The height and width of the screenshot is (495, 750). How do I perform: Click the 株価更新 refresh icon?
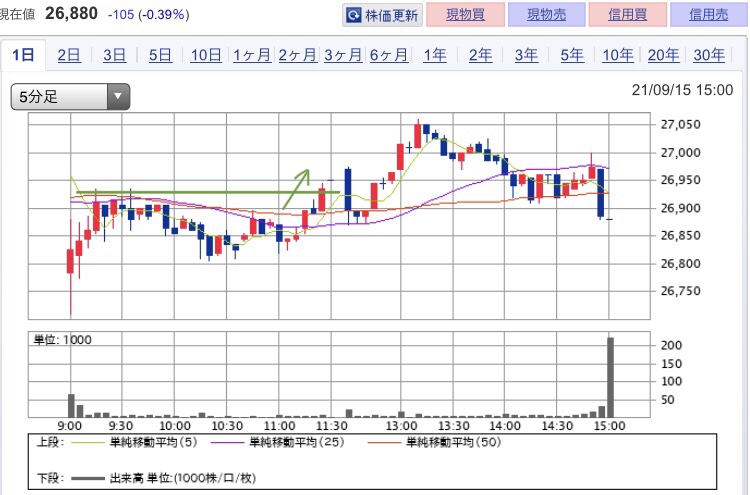tap(353, 15)
